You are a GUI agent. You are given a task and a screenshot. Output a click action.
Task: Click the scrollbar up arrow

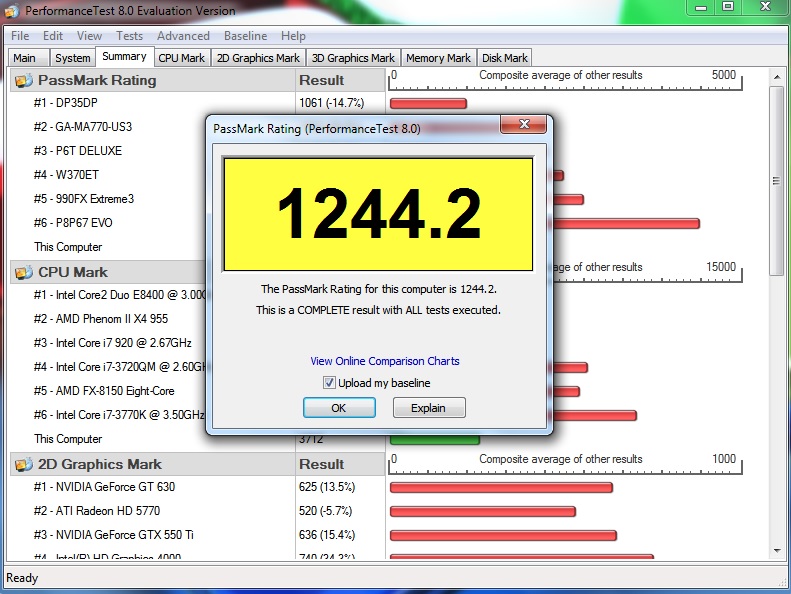pos(777,77)
